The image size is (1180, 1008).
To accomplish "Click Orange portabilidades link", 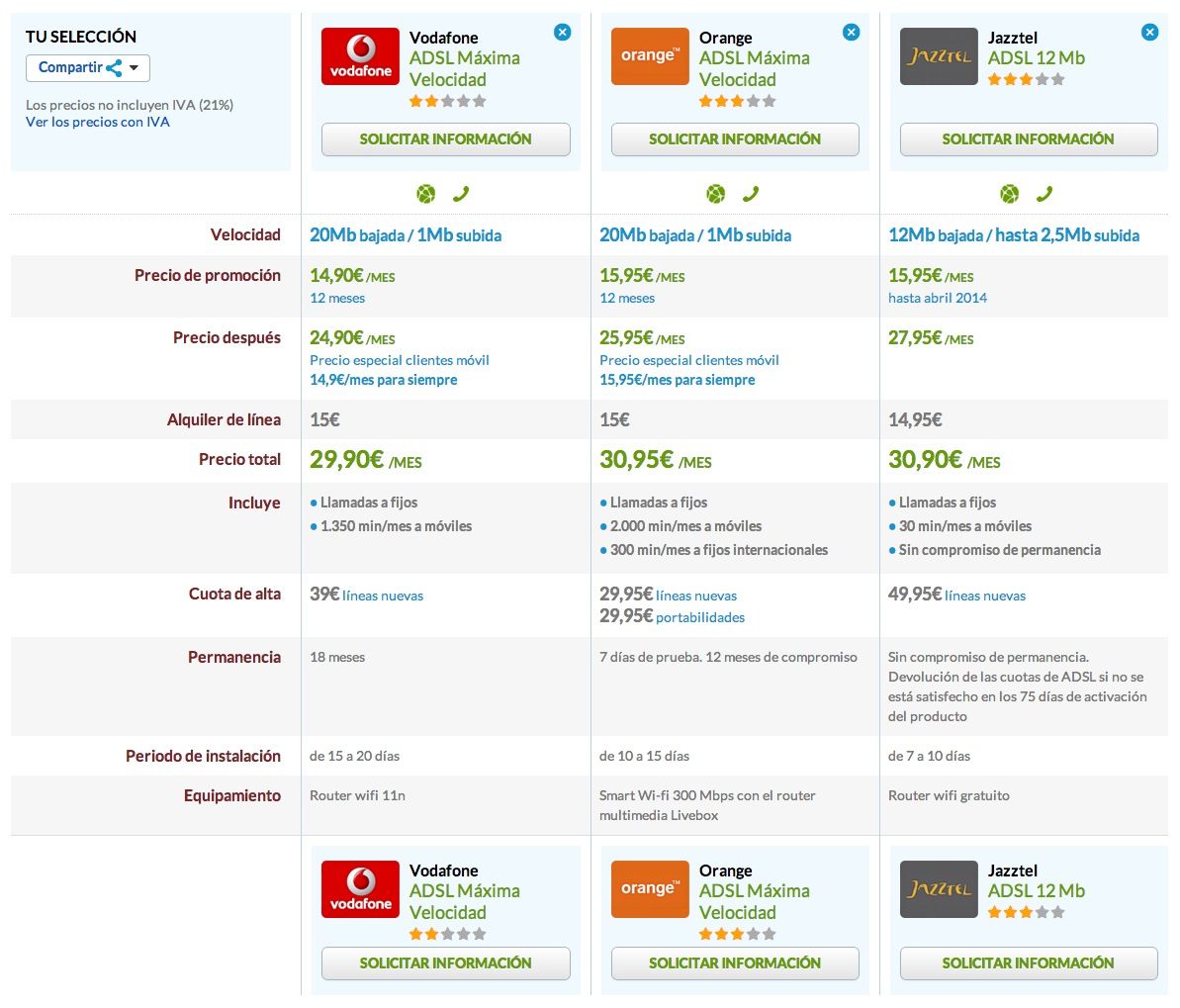I will 700,617.
